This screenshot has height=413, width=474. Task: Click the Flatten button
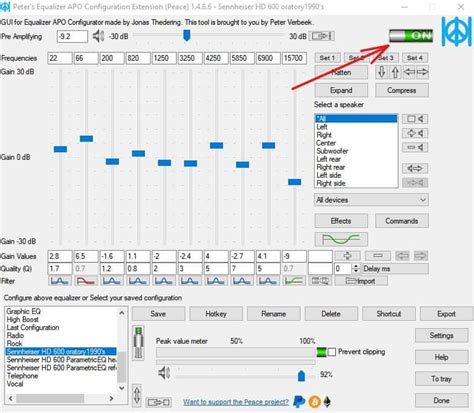click(x=341, y=72)
